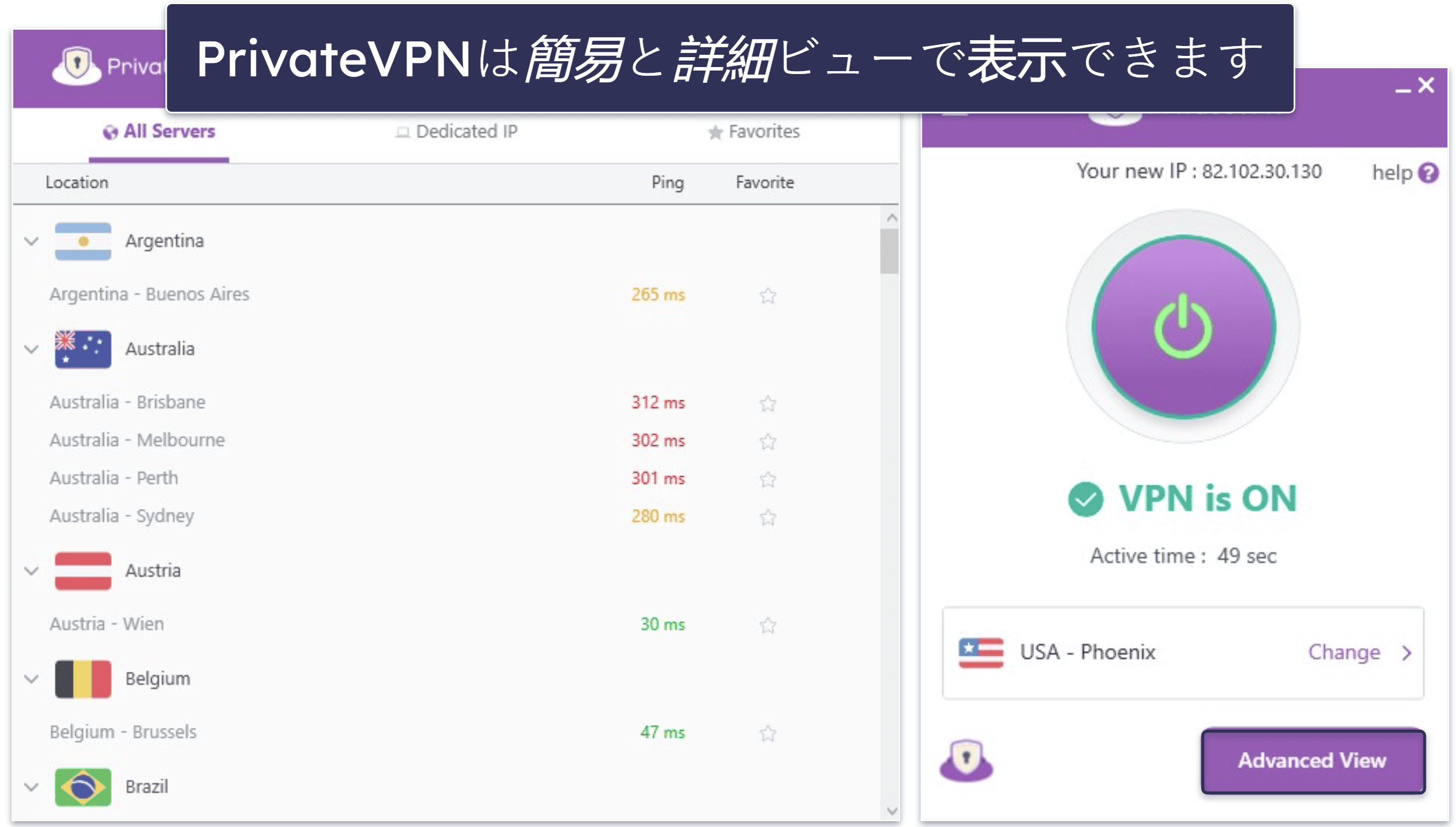Image resolution: width=1456 pixels, height=827 pixels.
Task: Click the Brazil flag icon
Action: pos(83,787)
